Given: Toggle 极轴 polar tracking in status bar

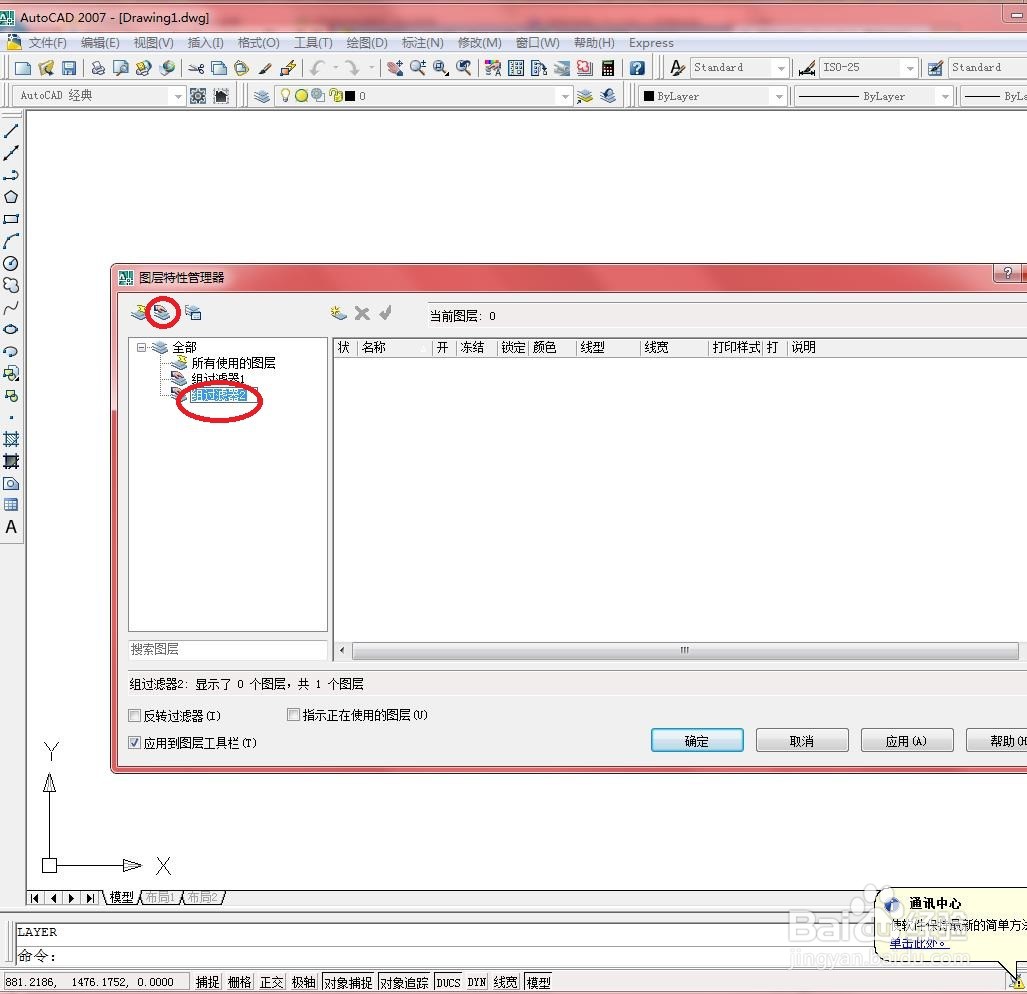Looking at the screenshot, I should (303, 982).
